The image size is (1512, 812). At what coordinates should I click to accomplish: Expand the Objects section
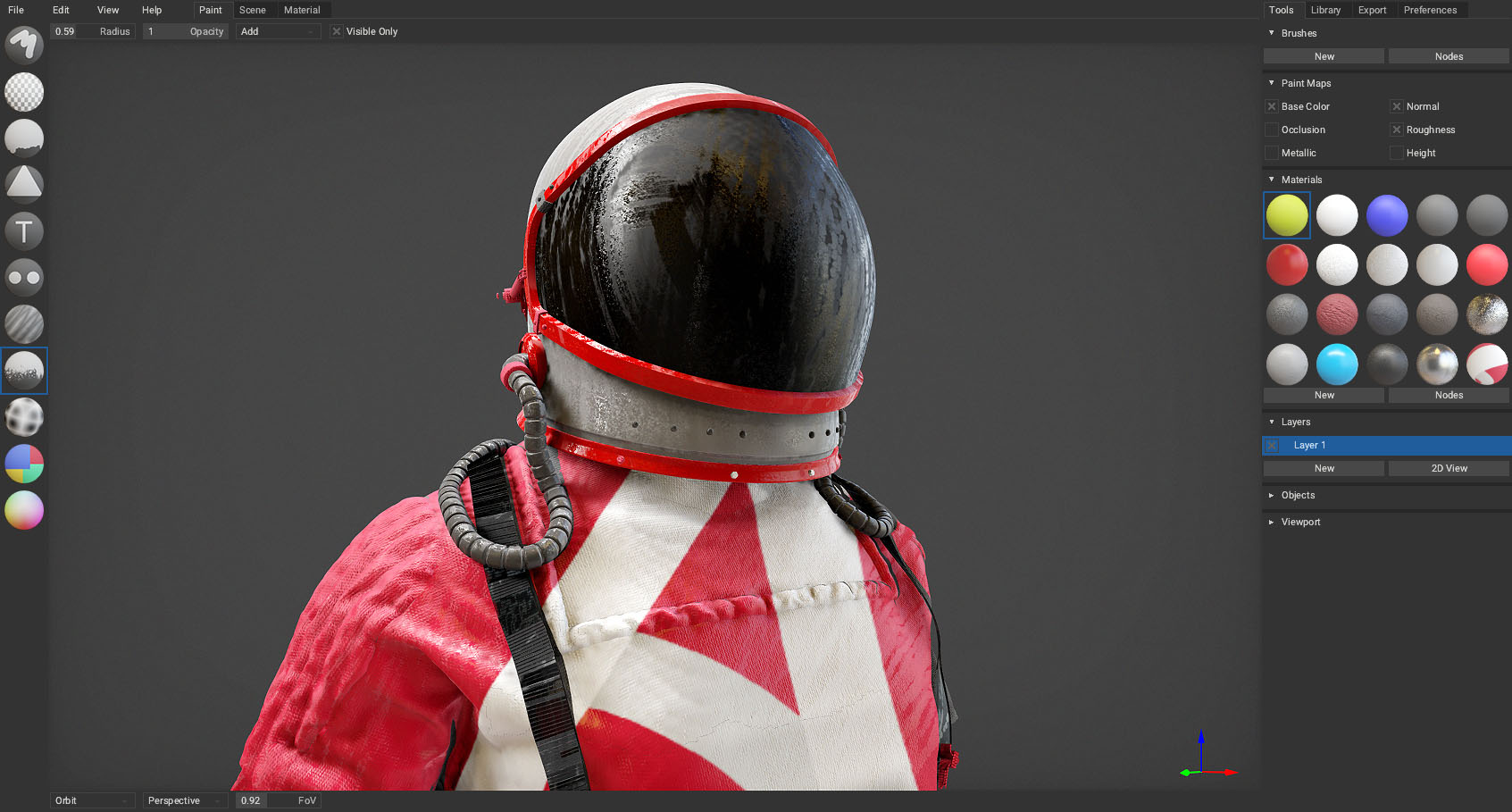(x=1272, y=496)
